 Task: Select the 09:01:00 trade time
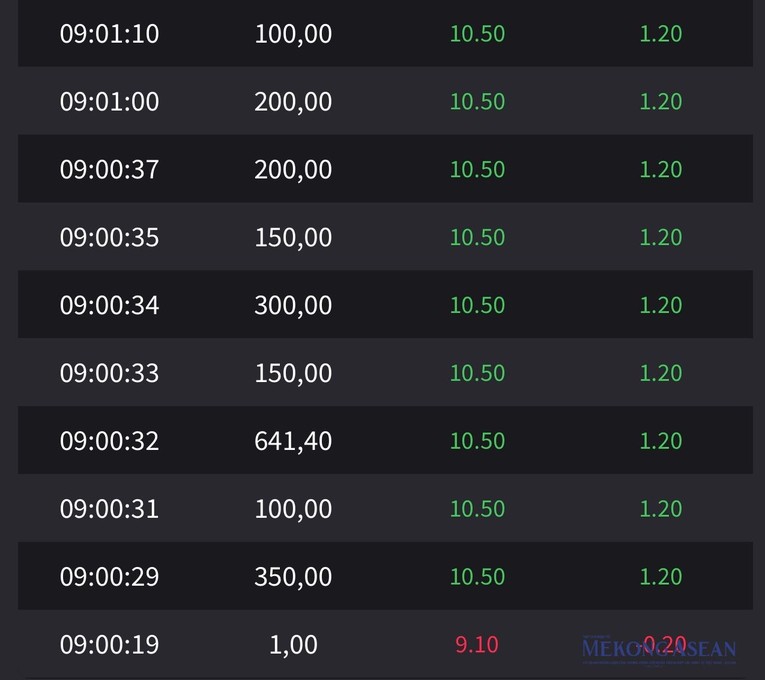point(109,102)
